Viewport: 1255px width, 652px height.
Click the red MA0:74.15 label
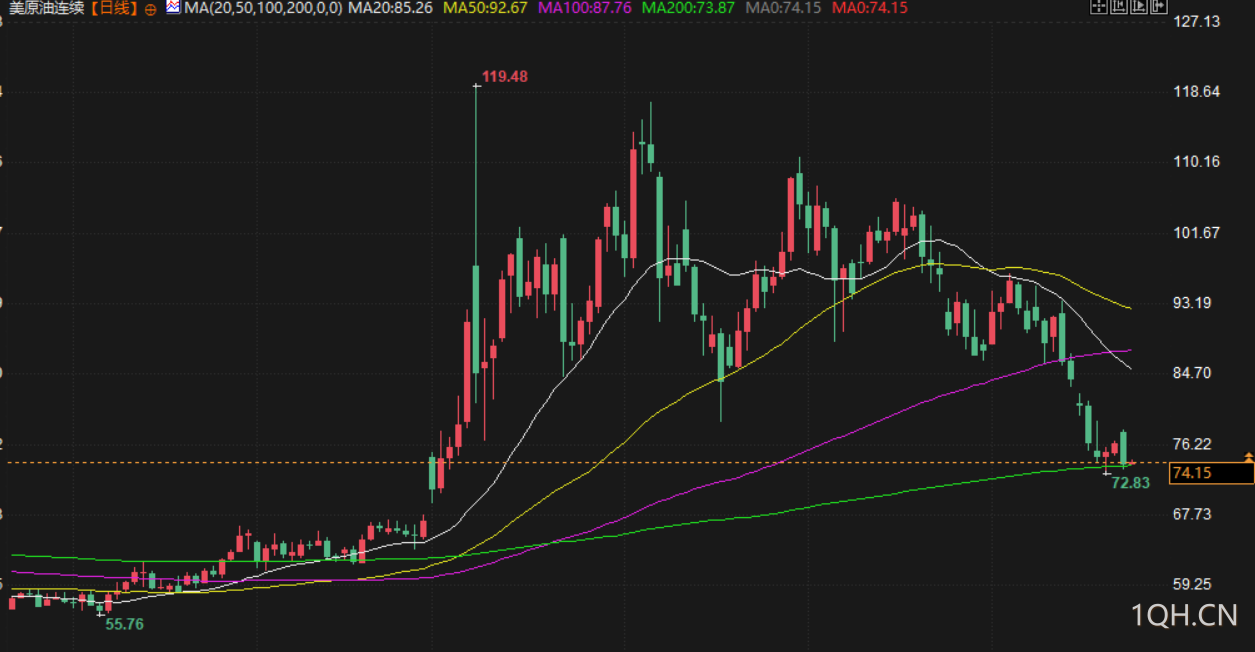870,8
